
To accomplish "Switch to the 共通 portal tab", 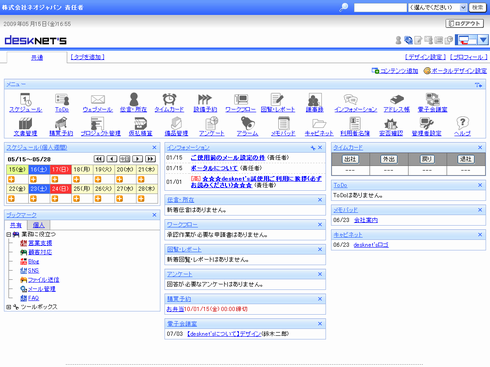I will click(37, 58).
